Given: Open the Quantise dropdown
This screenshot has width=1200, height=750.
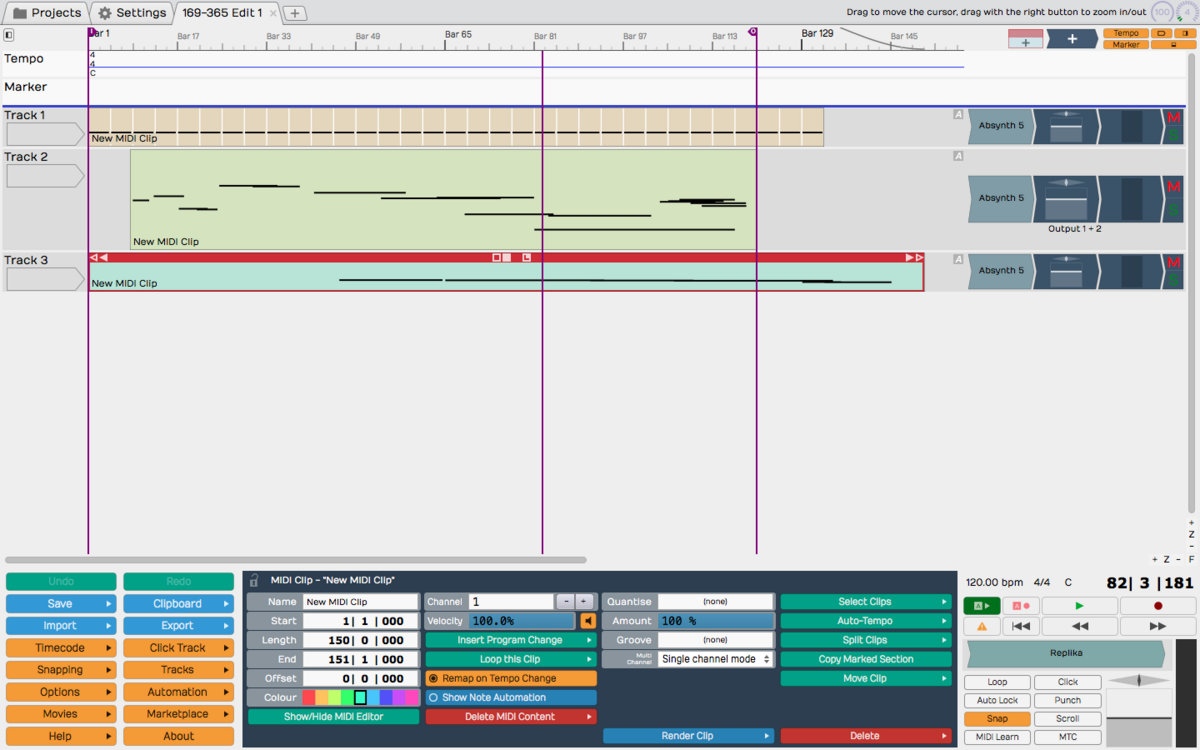Looking at the screenshot, I should [715, 602].
